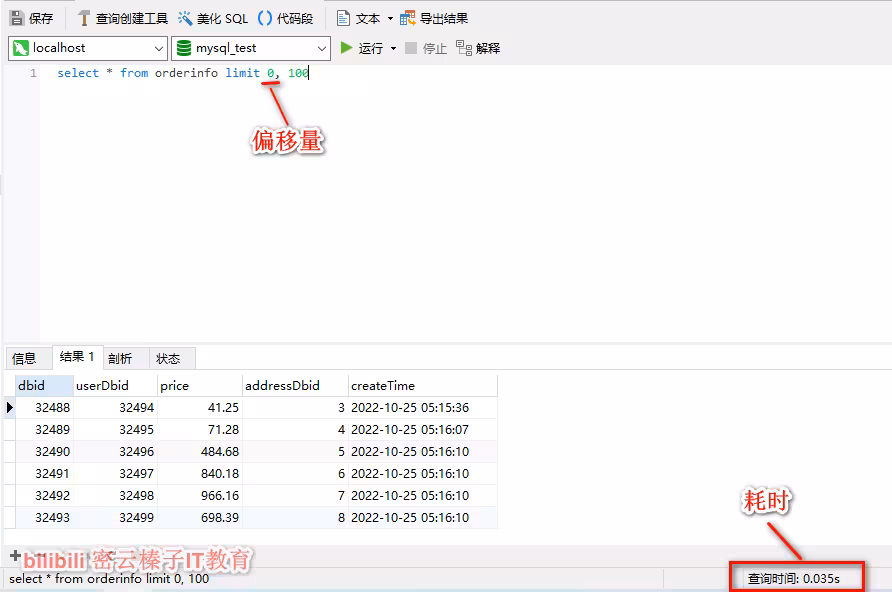Select price cell 966.16
The image size is (892, 592).
[200, 495]
